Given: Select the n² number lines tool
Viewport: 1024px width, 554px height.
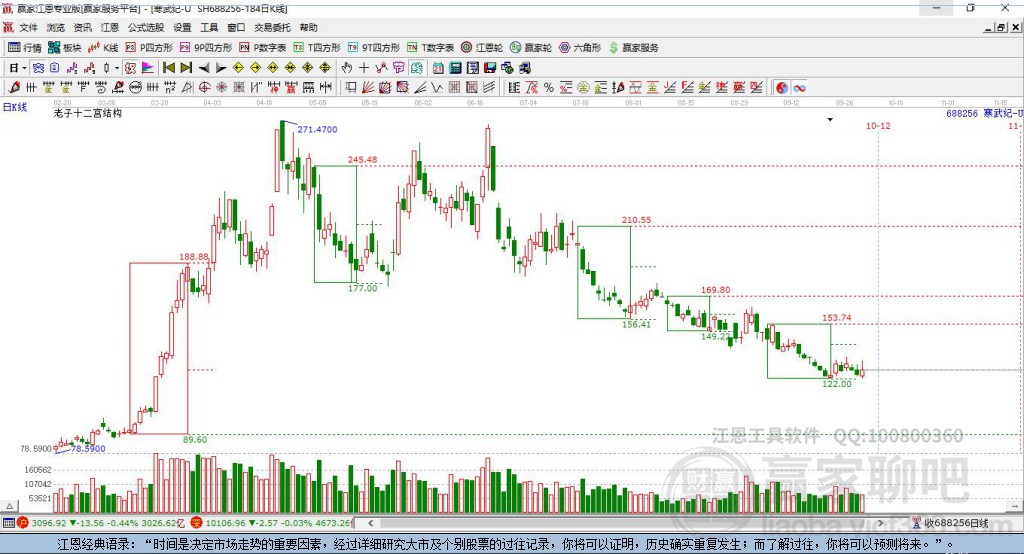Looking at the screenshot, I should coord(170,88).
